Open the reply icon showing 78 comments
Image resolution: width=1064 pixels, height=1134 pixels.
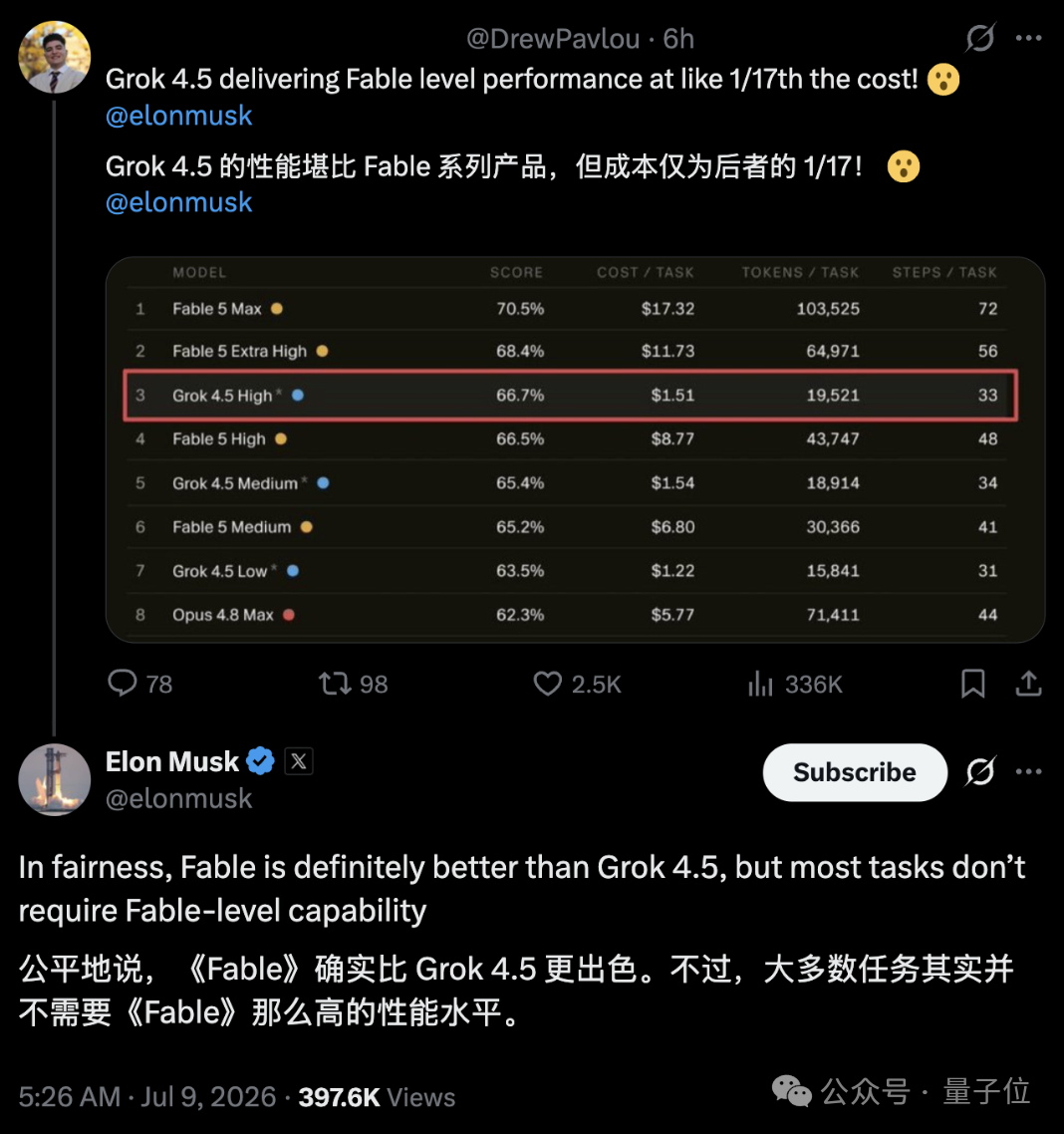pos(123,683)
